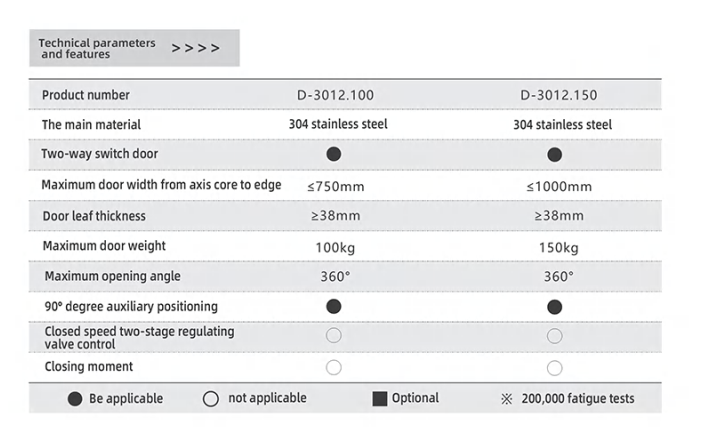Click the filled circle beside Be applicable legend
Viewport: 723px width, 439px height.
[x=74, y=398]
